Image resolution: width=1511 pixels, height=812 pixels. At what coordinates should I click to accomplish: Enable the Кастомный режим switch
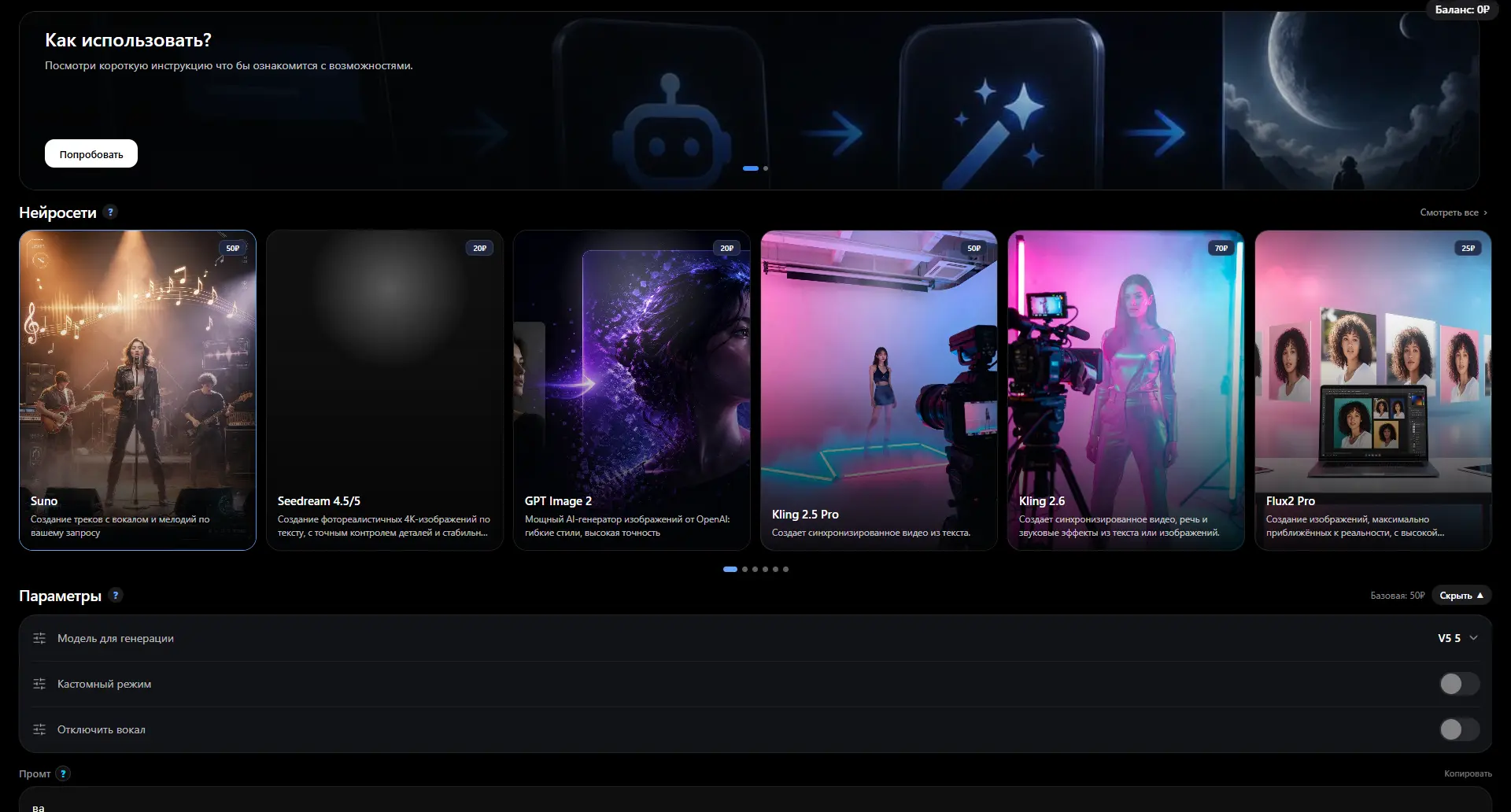point(1459,684)
